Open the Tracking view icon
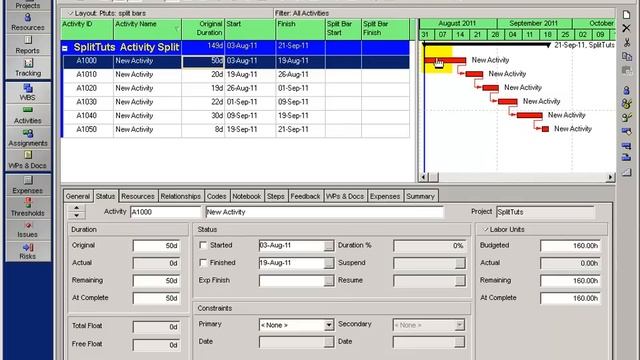 tap(28, 68)
